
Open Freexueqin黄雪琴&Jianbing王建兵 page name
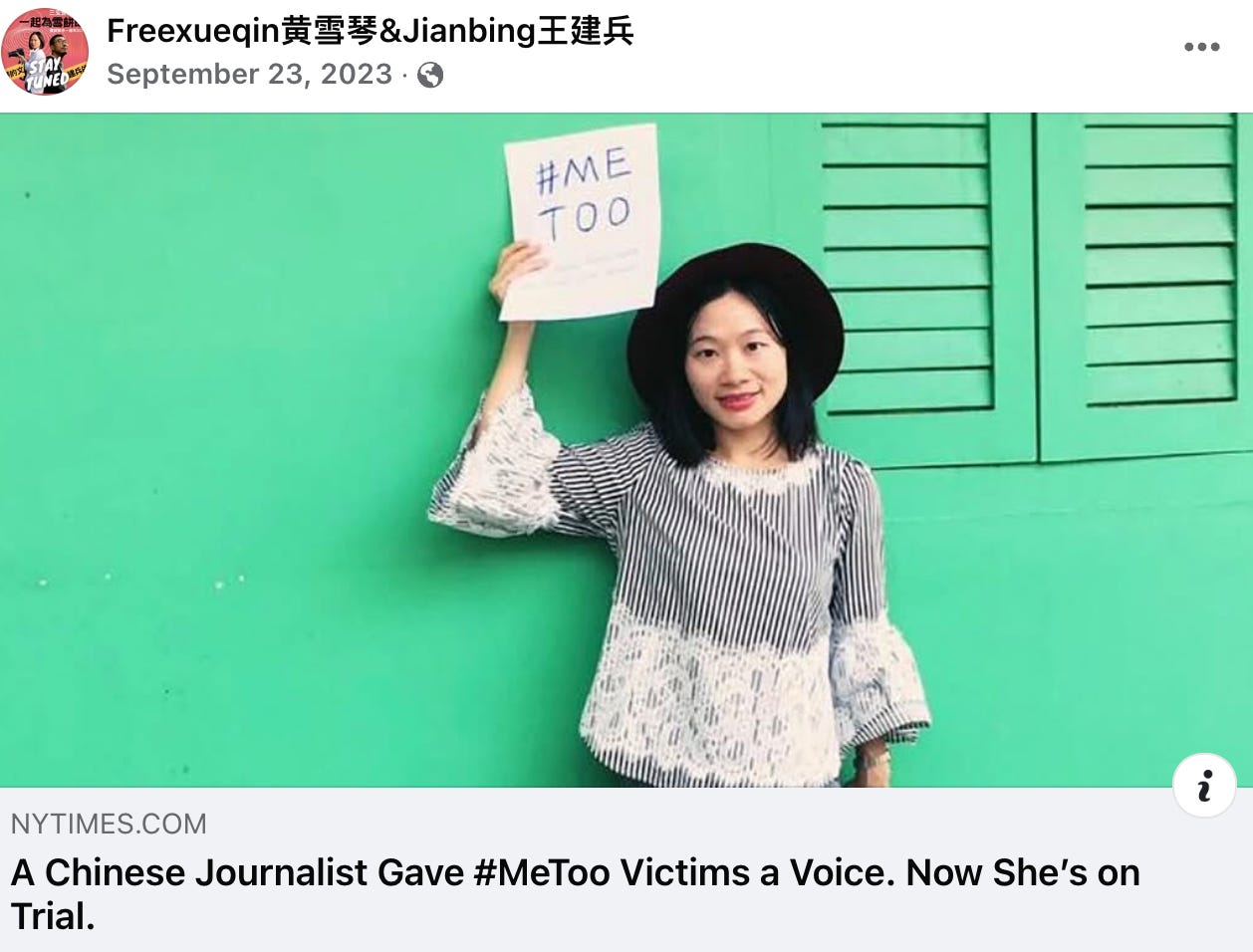coord(371,31)
